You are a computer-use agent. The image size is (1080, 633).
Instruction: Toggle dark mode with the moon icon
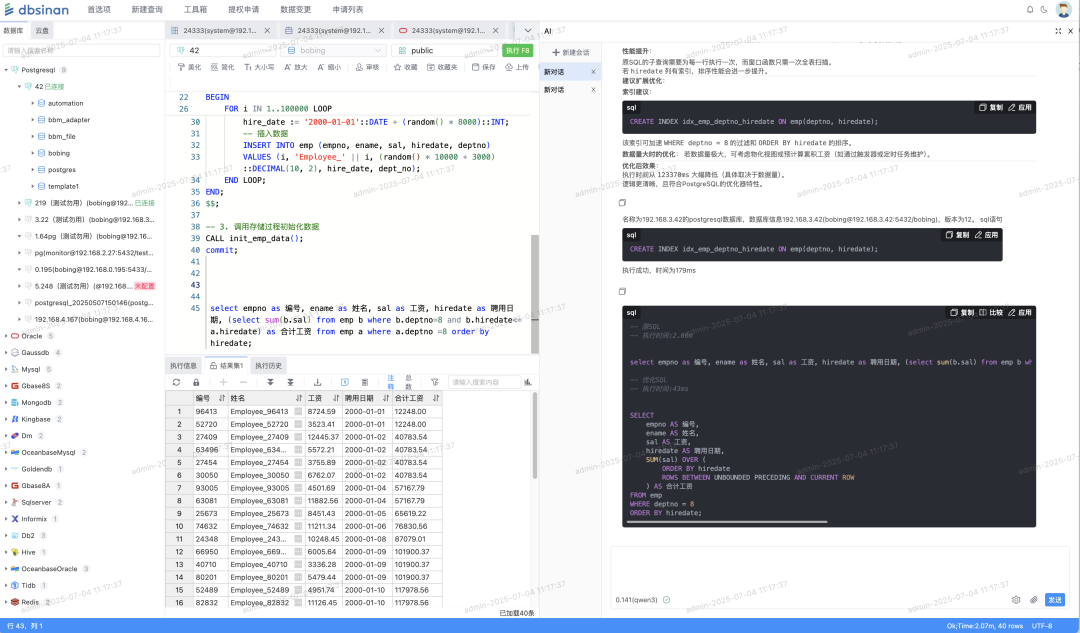pyautogui.click(x=1044, y=9)
